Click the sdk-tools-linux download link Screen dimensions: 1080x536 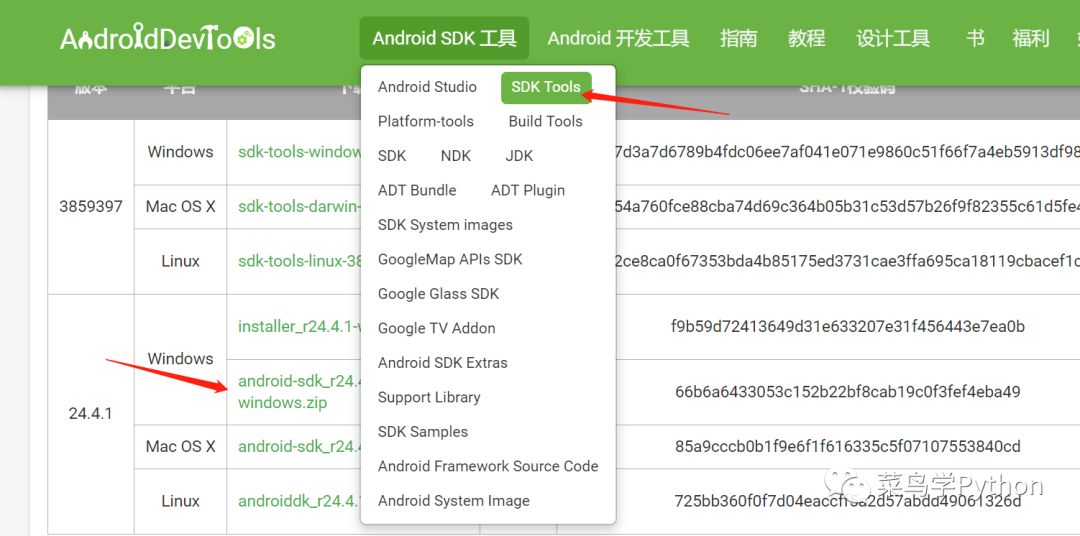coord(299,261)
